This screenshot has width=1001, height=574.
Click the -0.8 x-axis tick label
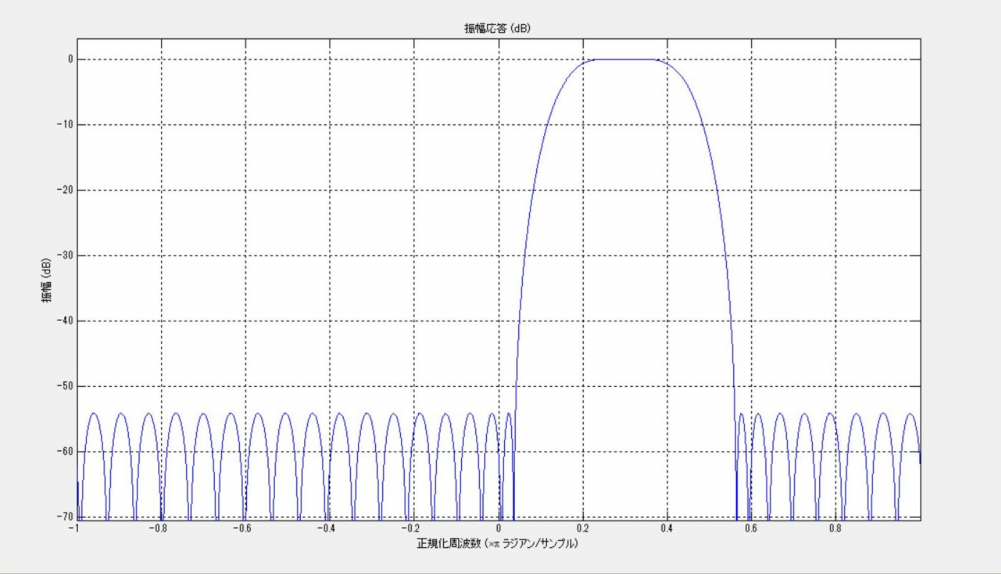coord(159,528)
